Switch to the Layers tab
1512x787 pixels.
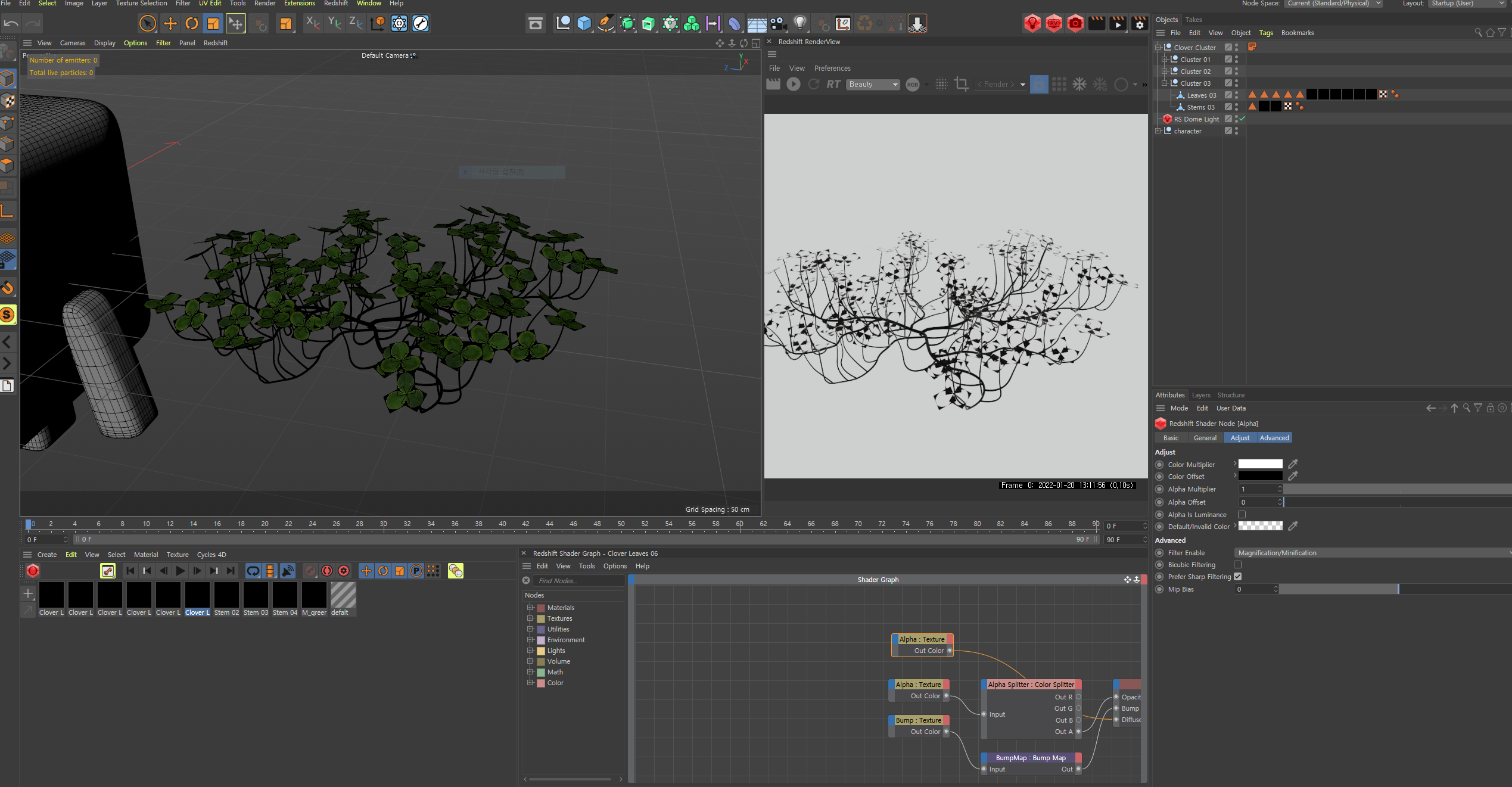[x=1200, y=395]
